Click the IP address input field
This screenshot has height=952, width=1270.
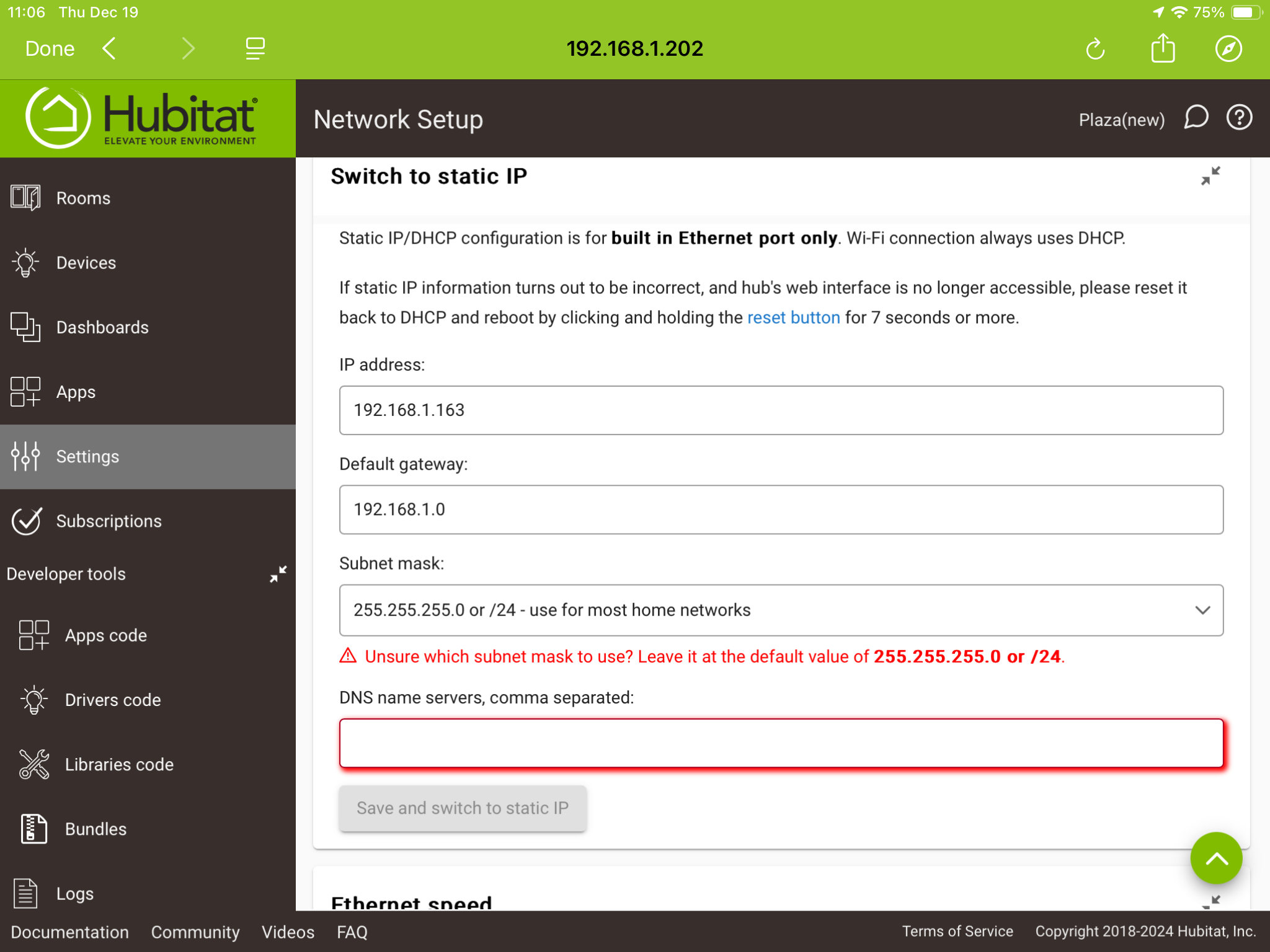(781, 410)
